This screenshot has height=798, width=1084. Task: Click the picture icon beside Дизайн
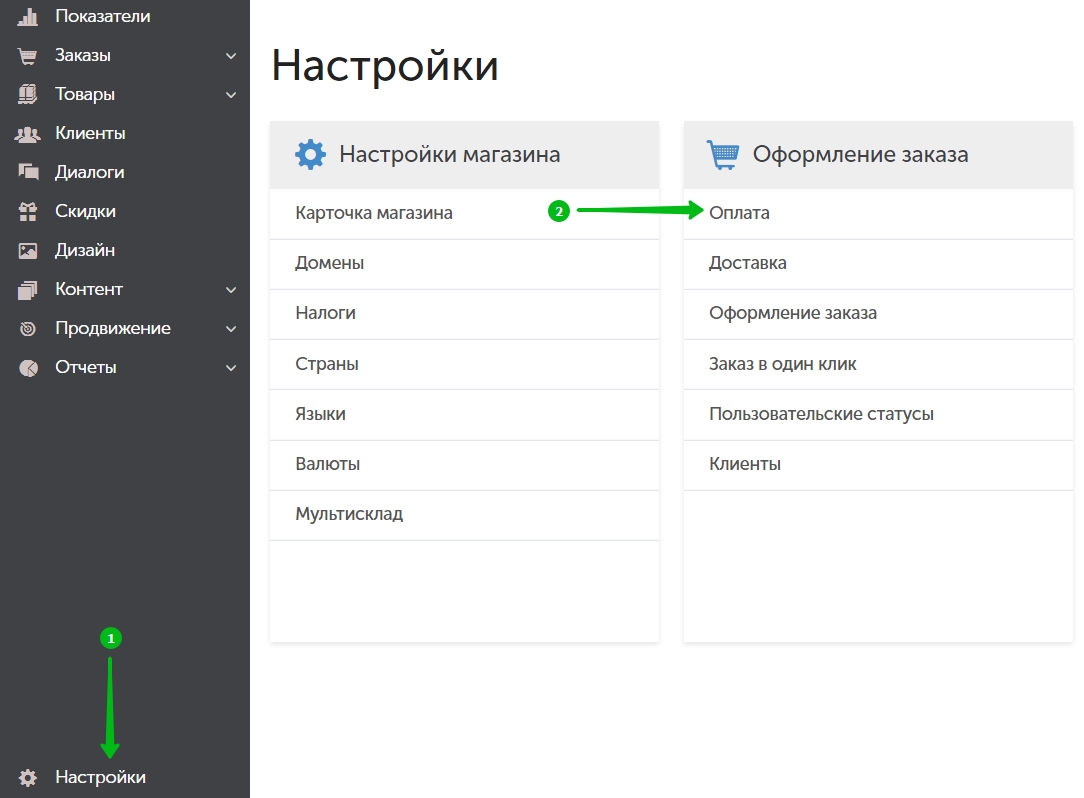(x=28, y=251)
